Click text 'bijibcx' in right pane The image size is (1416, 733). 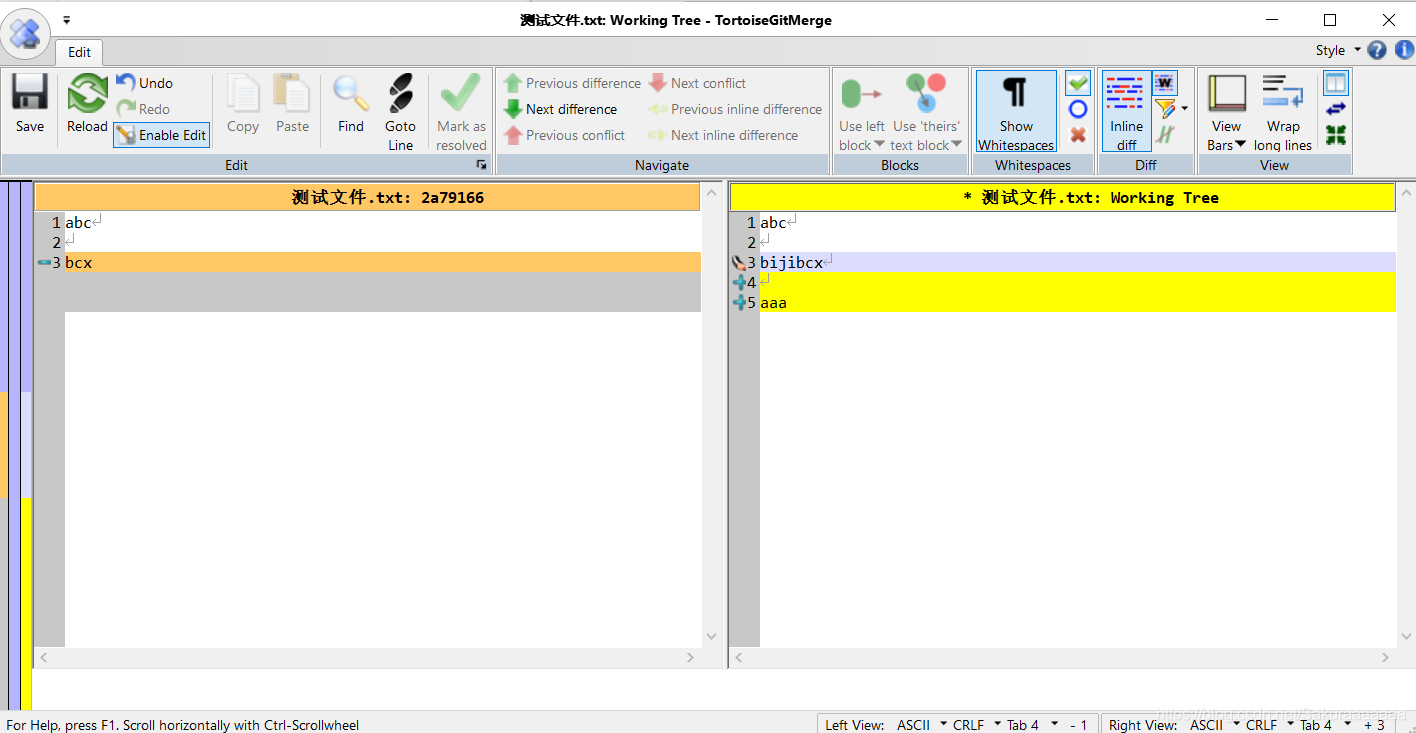[791, 263]
